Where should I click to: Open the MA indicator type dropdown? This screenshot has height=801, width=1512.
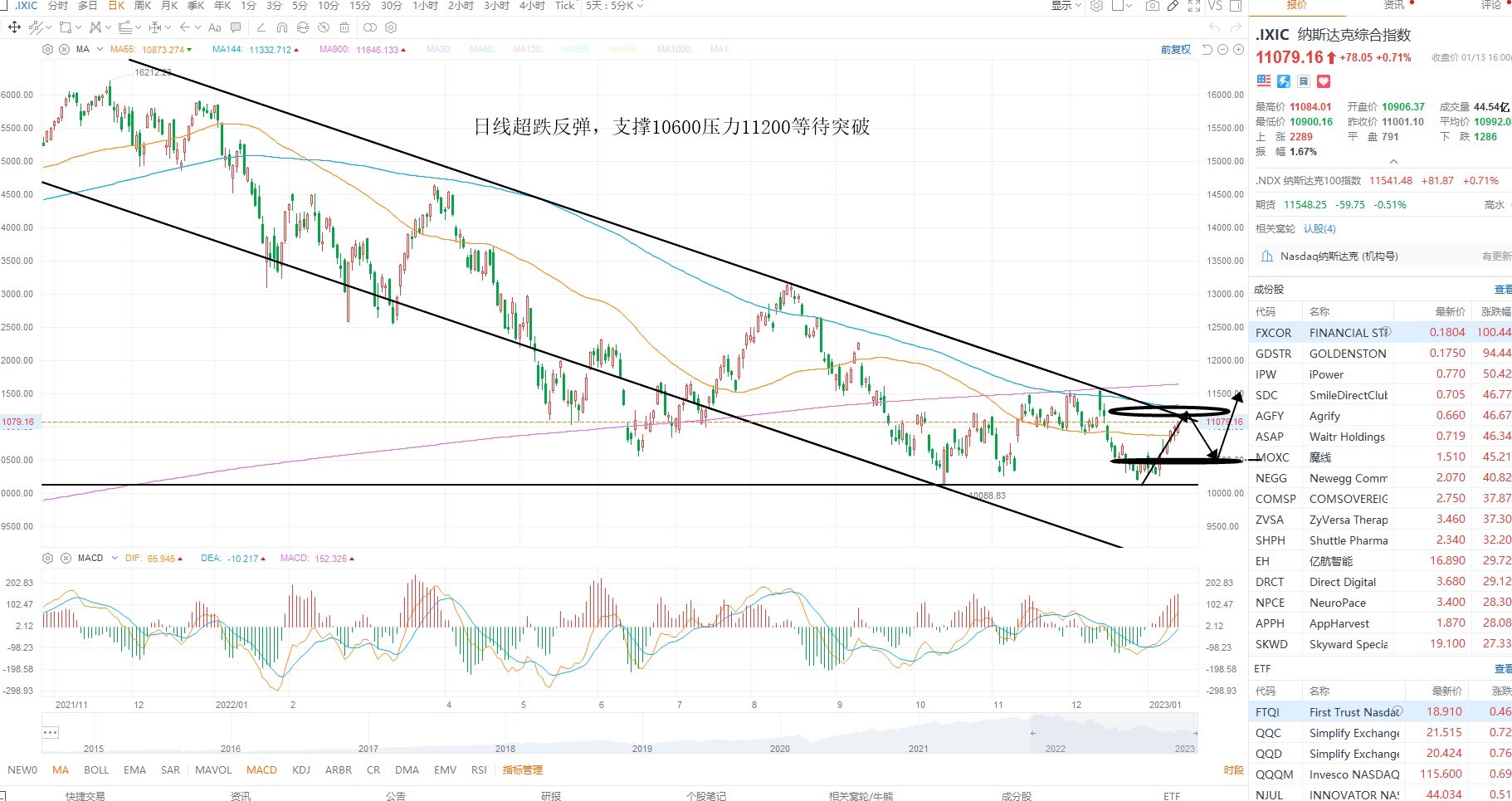(100, 50)
